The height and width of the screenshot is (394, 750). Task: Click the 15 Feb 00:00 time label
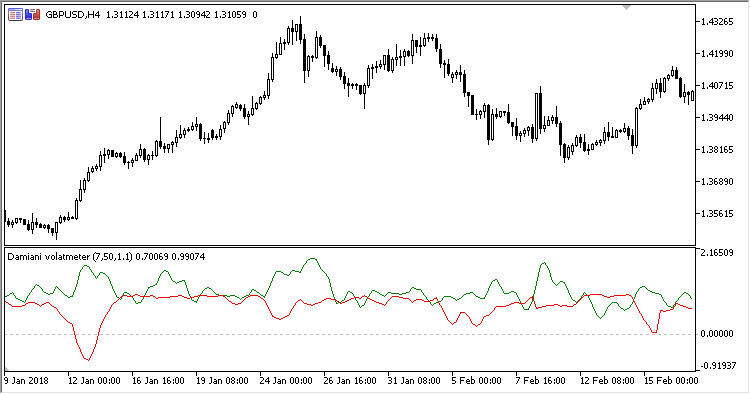pos(671,381)
